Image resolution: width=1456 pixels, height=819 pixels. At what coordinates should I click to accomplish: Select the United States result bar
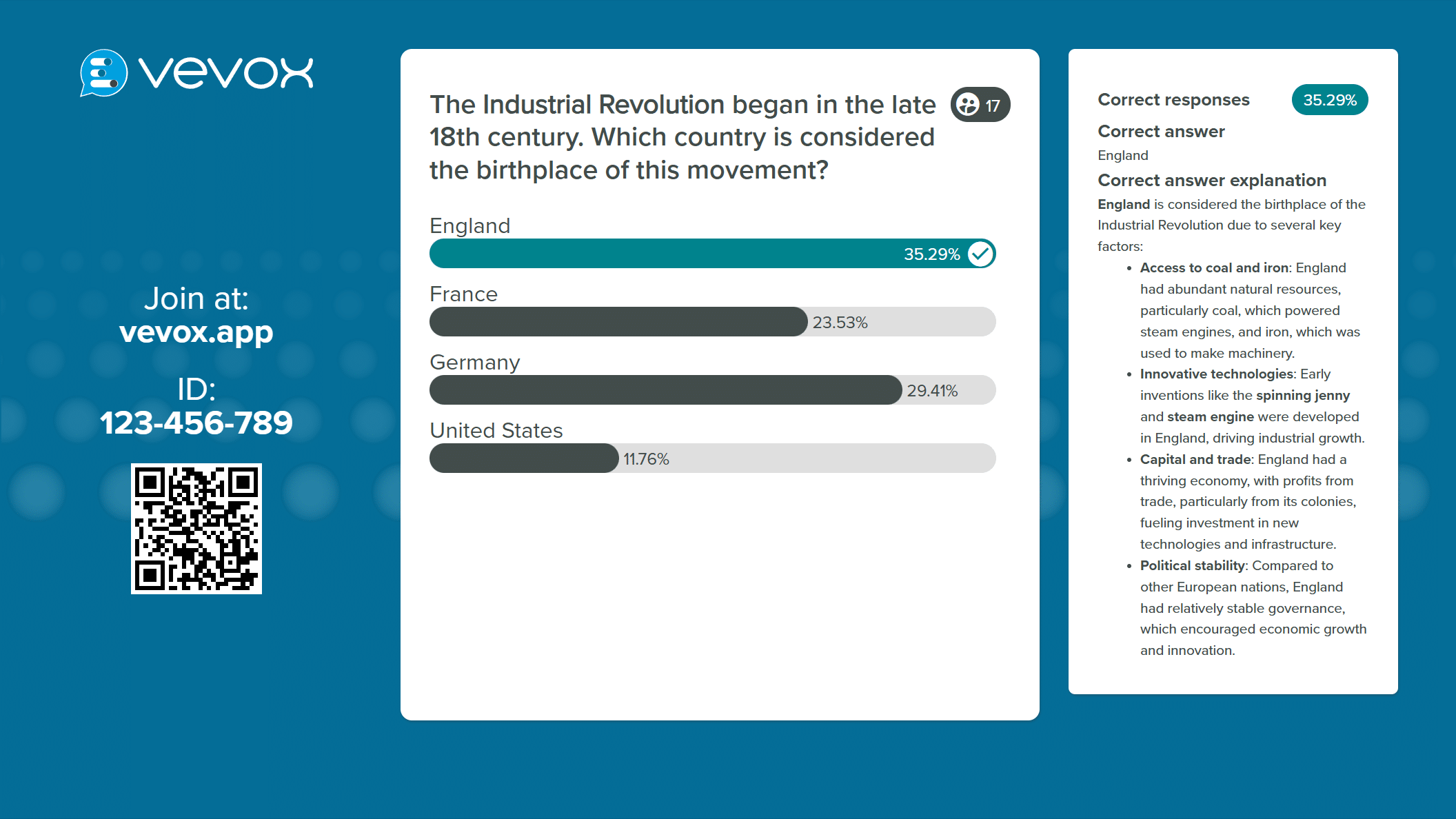[524, 458]
